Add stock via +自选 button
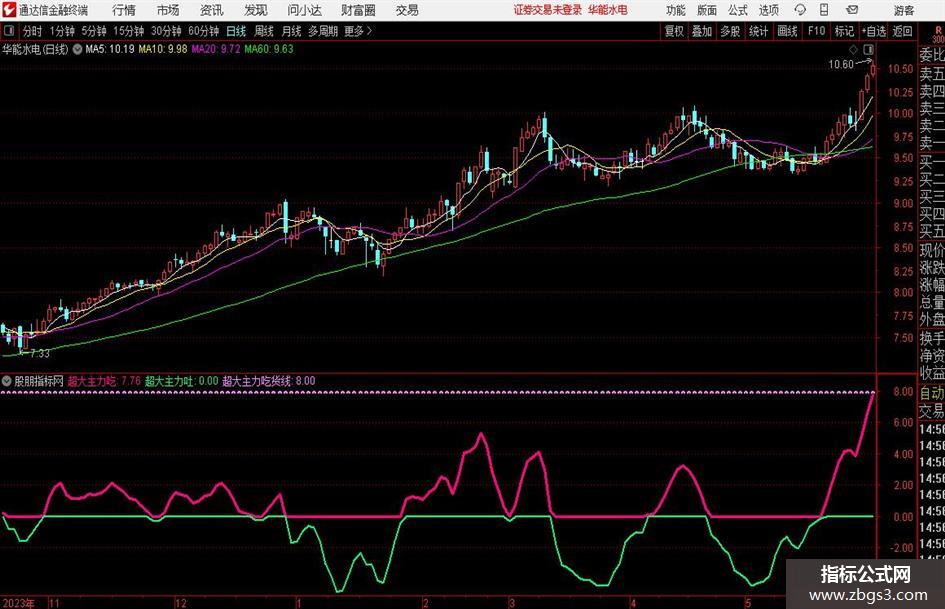945x609 pixels. [x=873, y=31]
